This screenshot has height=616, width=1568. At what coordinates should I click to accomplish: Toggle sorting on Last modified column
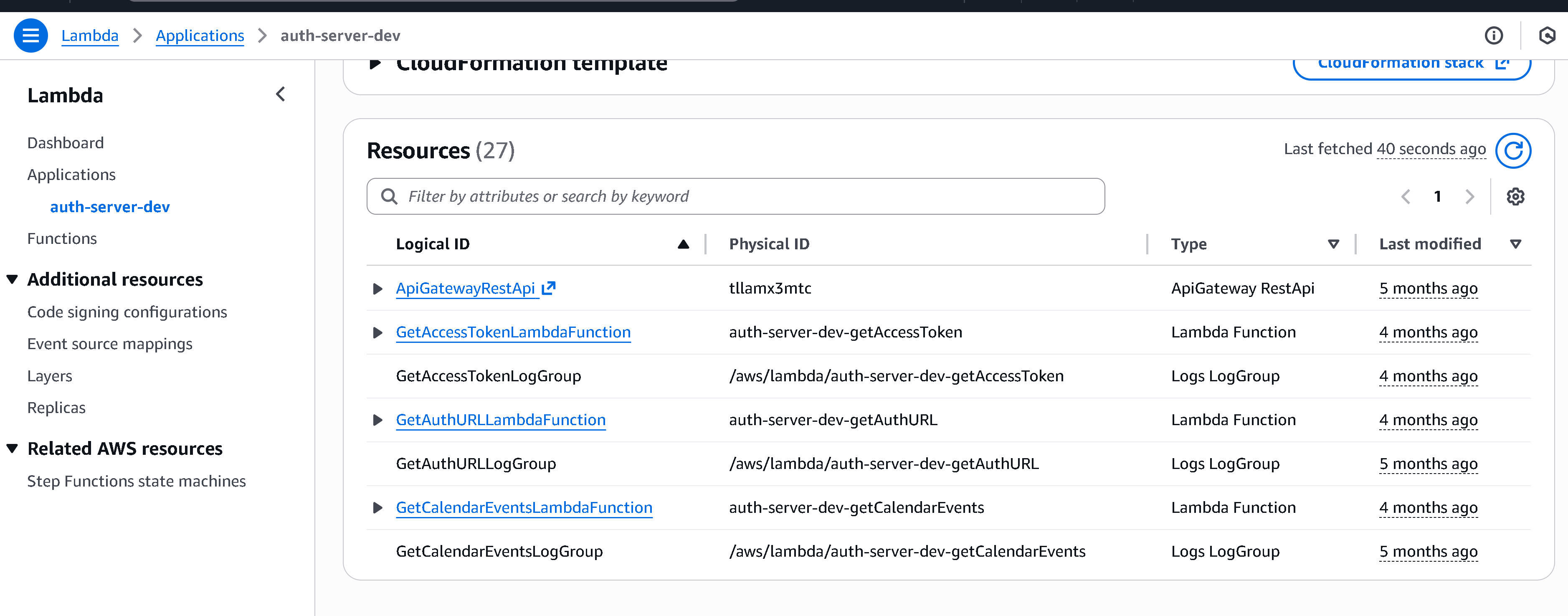pyautogui.click(x=1516, y=243)
